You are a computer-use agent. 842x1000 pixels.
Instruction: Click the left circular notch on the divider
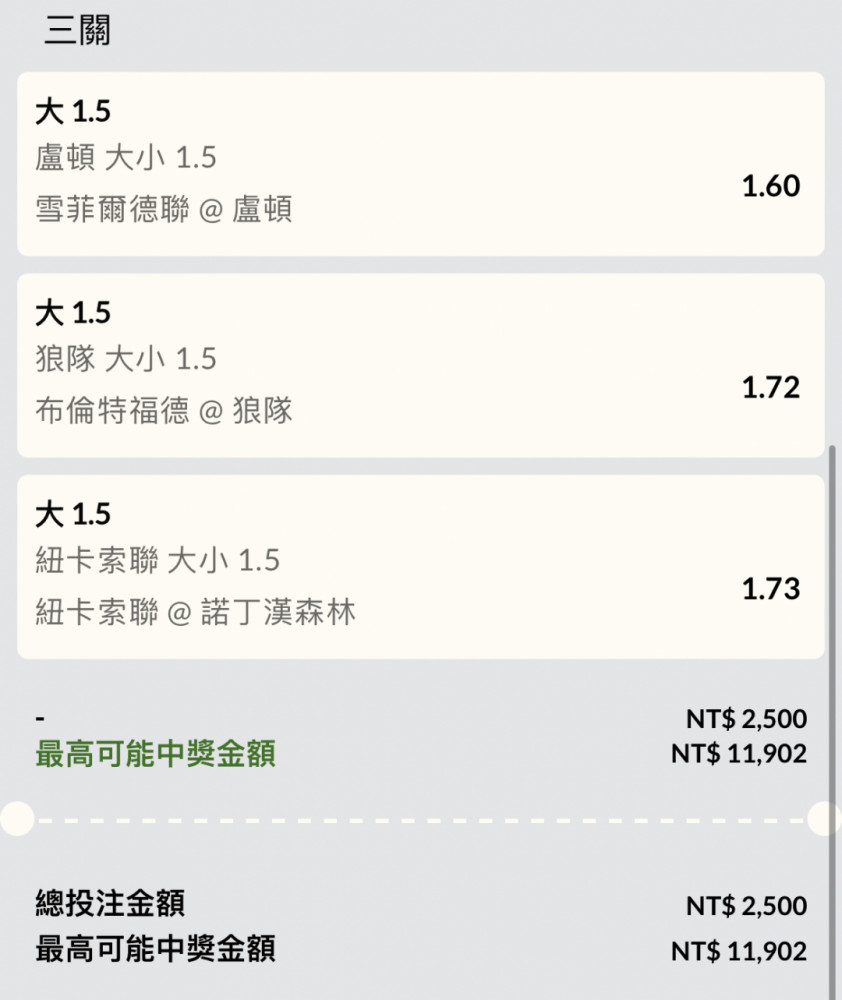click(x=16, y=819)
